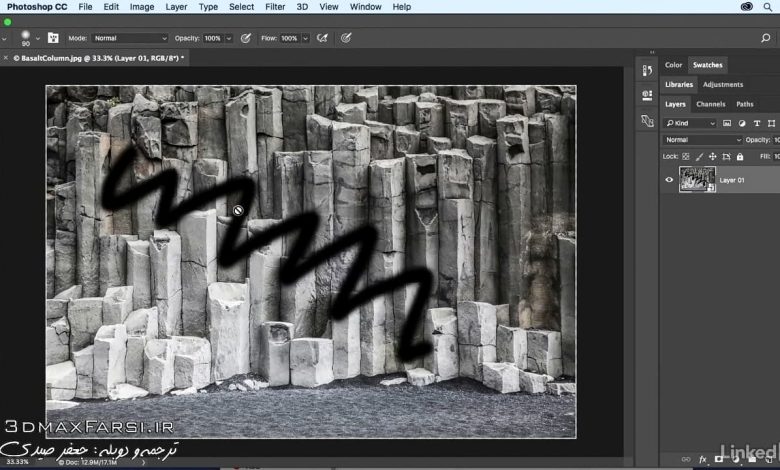Open the 3D menu

pos(302,7)
